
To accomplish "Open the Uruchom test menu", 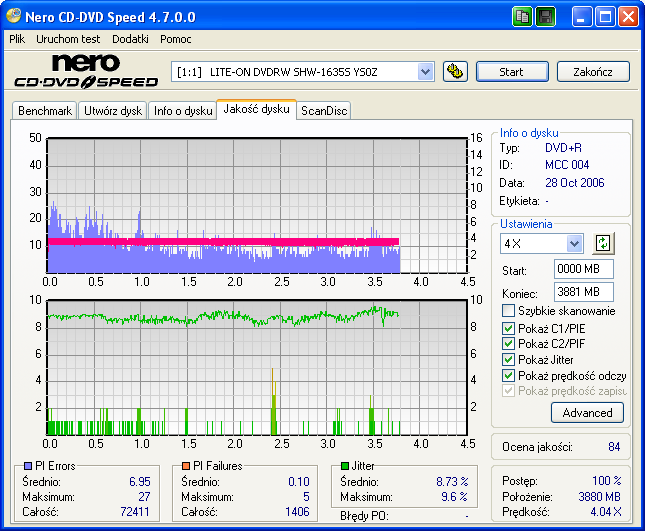I will coord(68,39).
